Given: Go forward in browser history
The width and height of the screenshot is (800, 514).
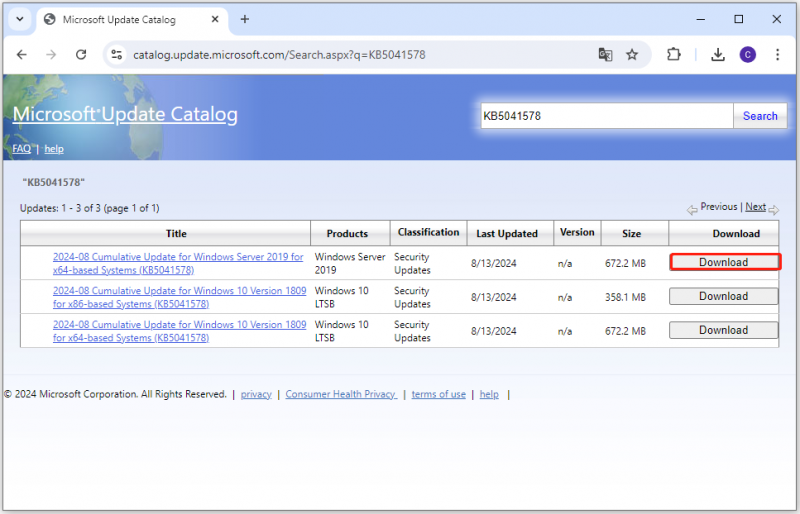Looking at the screenshot, I should click(51, 55).
